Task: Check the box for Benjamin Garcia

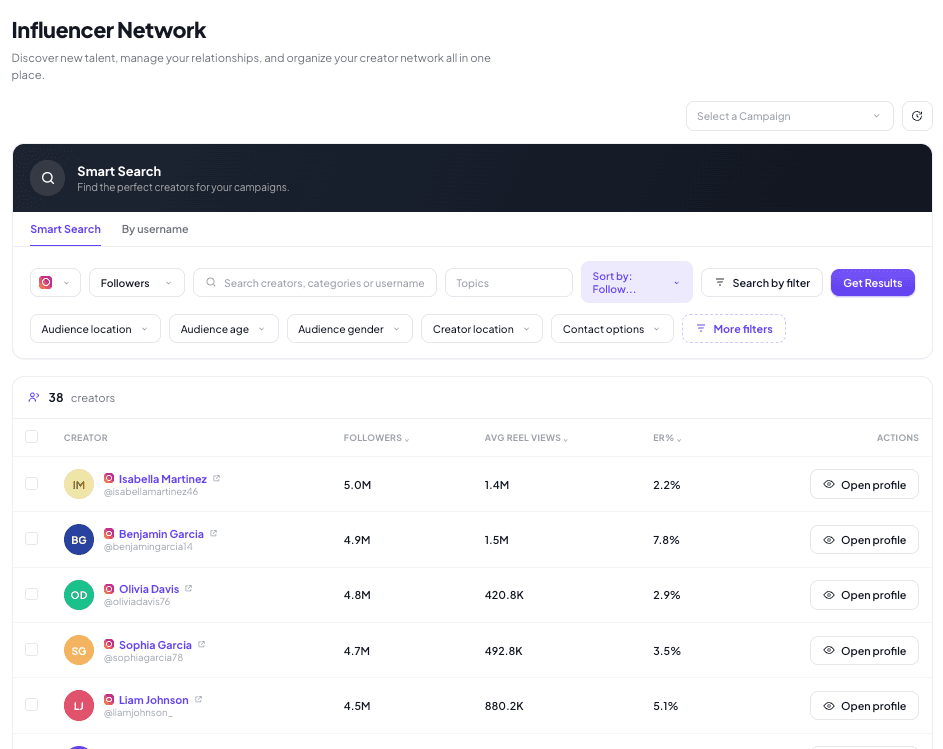Action: 32,538
